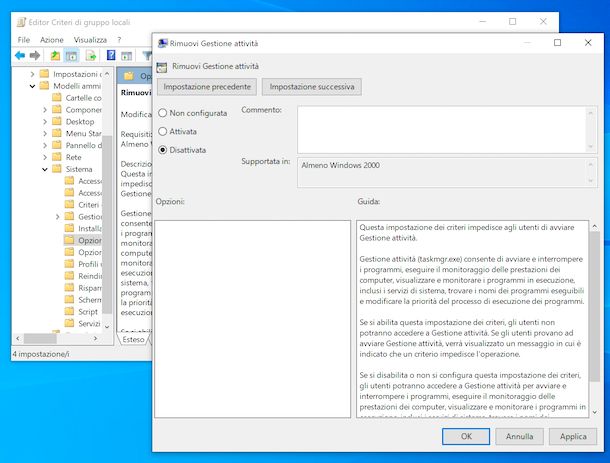Screen dimensions: 610x463
Task: Click the policy setting icon below dialog title
Action: tap(161, 67)
